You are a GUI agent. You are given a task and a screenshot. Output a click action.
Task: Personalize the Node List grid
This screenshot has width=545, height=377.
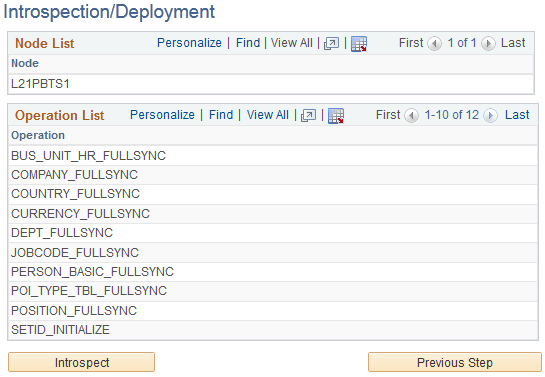tap(189, 43)
